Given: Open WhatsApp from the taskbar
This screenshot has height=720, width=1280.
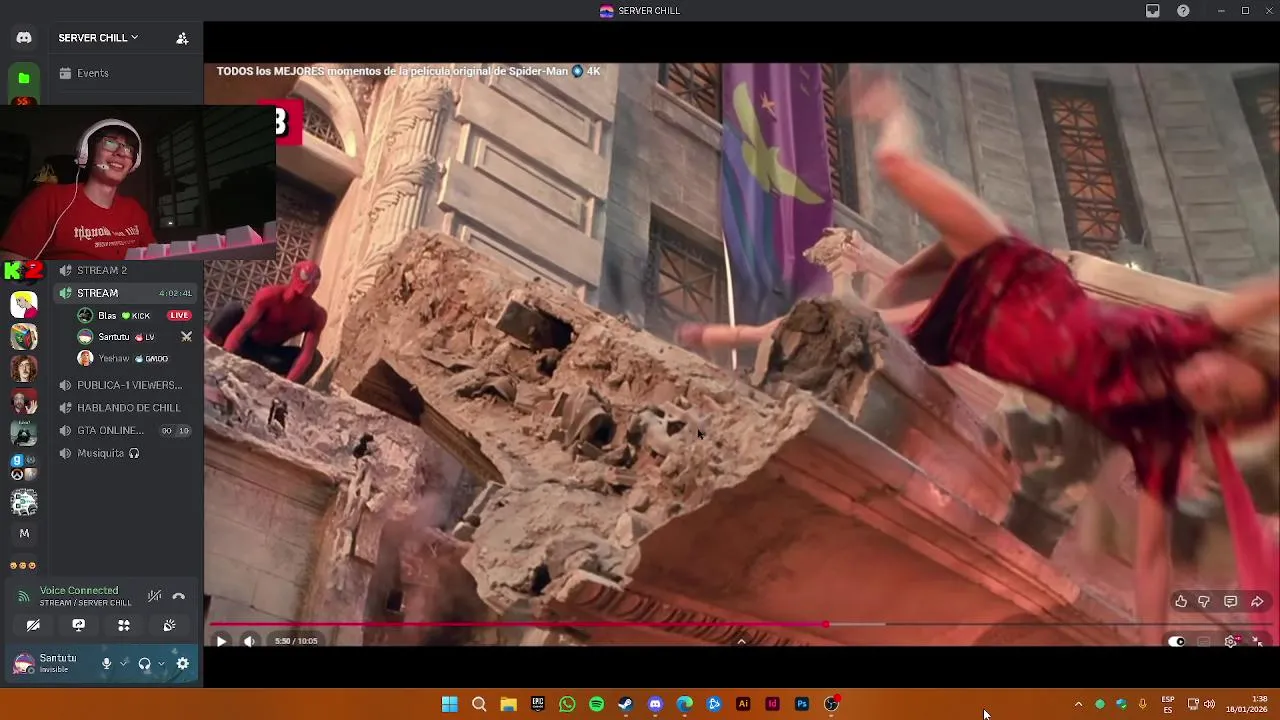Looking at the screenshot, I should pyautogui.click(x=567, y=704).
